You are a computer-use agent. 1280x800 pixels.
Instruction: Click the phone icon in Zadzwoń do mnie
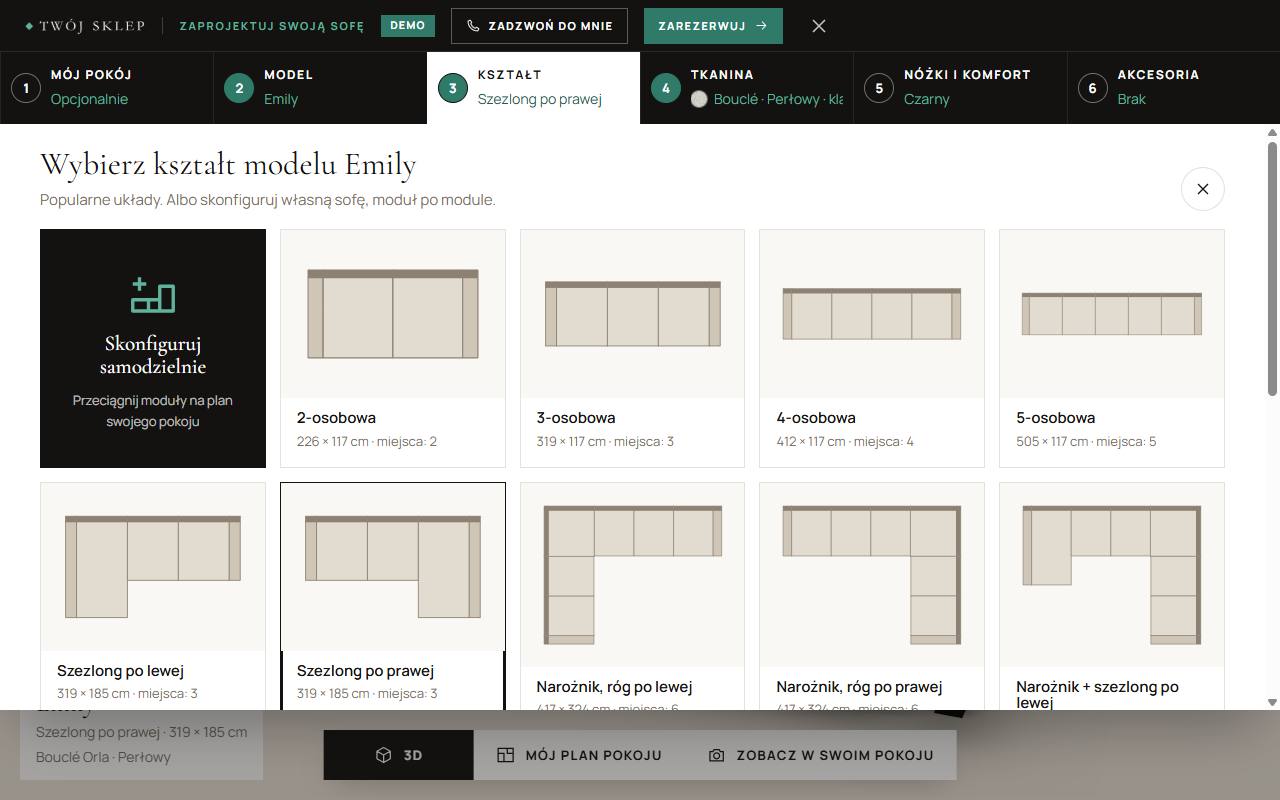(x=473, y=26)
